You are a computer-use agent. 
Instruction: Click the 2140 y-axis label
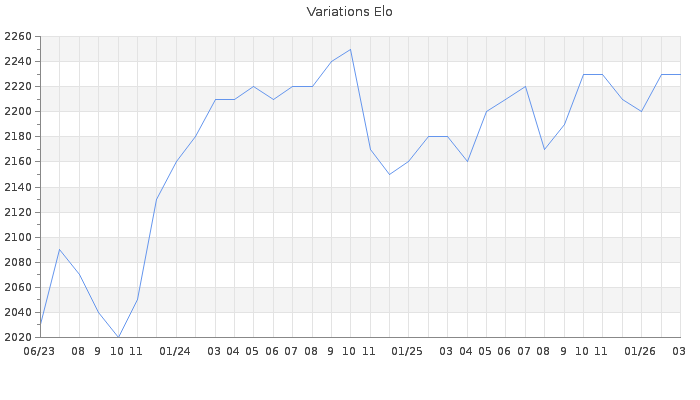pyautogui.click(x=18, y=187)
